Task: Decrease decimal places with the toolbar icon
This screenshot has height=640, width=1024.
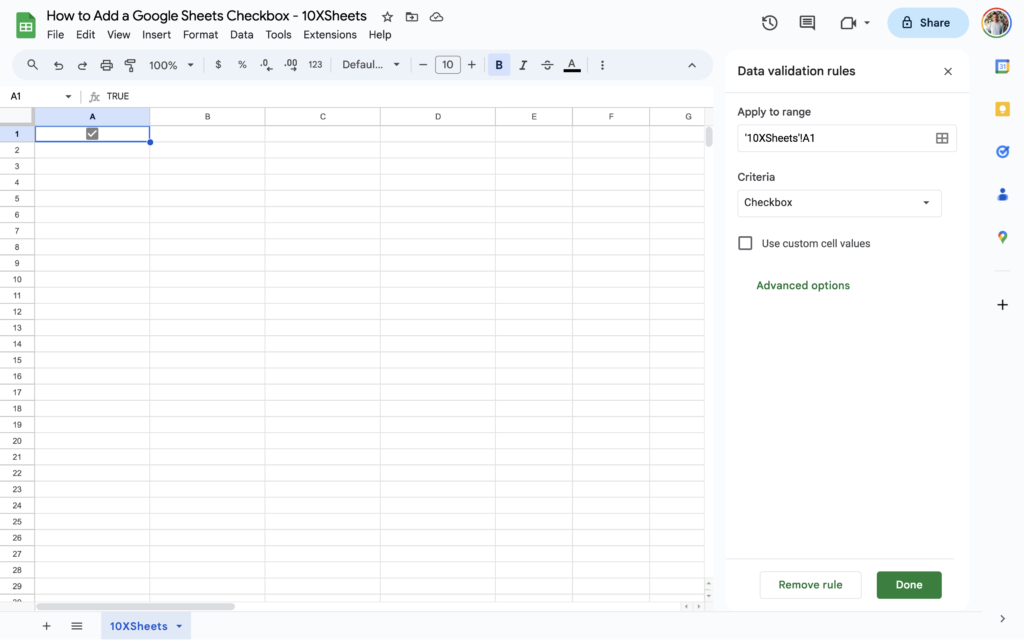Action: tap(265, 64)
